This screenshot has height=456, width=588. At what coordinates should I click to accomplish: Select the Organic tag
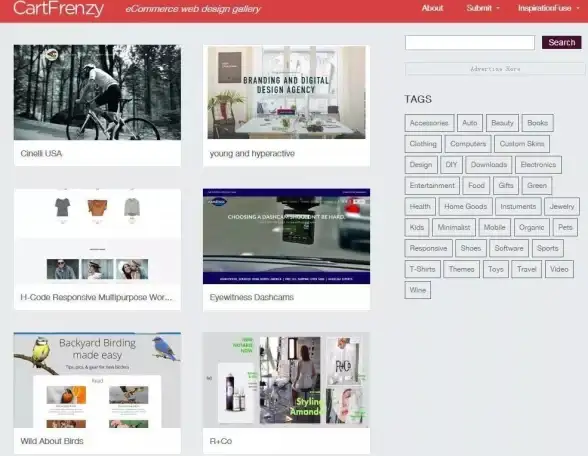click(x=532, y=228)
